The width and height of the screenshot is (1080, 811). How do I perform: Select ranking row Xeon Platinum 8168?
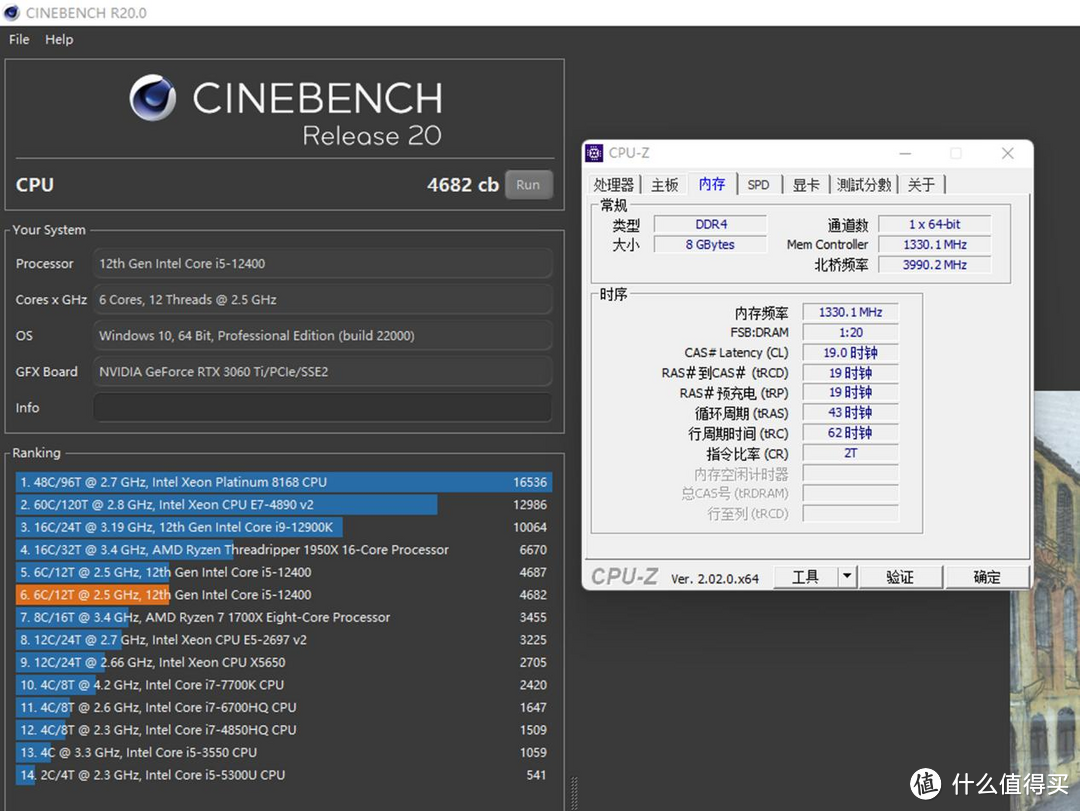[x=284, y=482]
